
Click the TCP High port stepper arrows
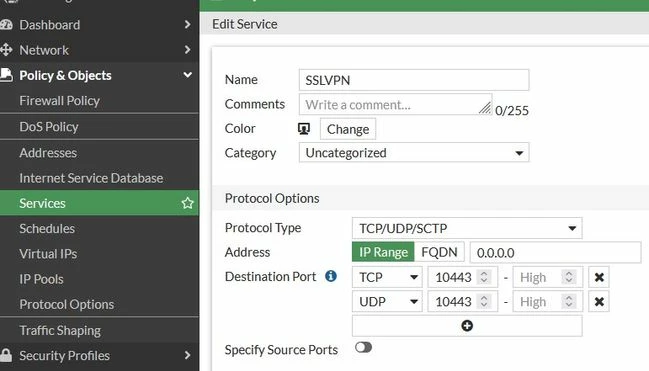[x=569, y=277]
